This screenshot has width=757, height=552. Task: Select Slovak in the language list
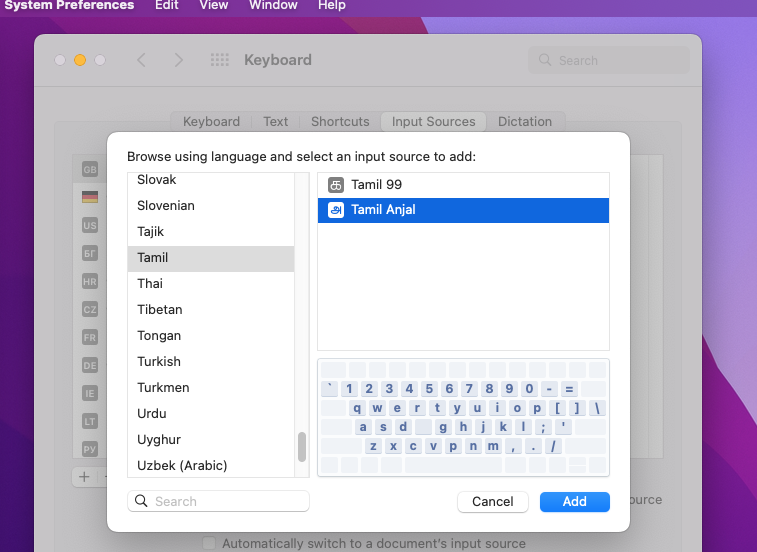tap(211, 180)
